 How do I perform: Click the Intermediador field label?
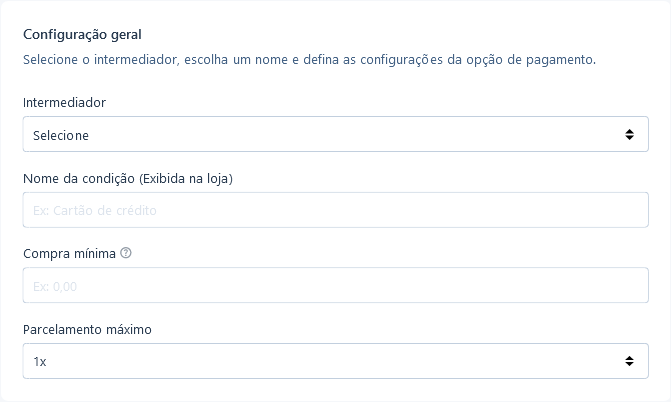coord(64,102)
